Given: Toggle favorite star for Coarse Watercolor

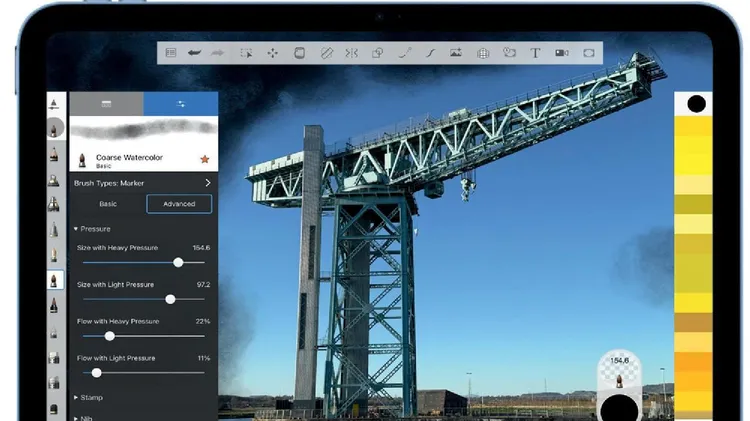Looking at the screenshot, I should point(204,159).
